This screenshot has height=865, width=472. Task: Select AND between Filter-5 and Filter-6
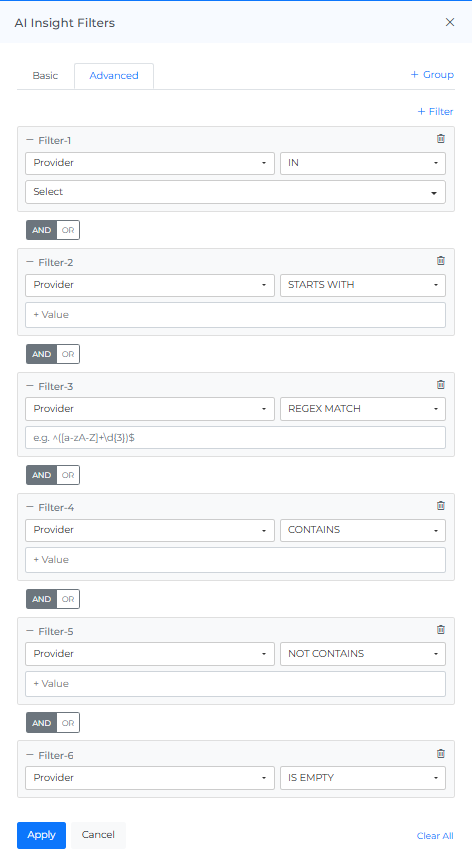click(41, 723)
